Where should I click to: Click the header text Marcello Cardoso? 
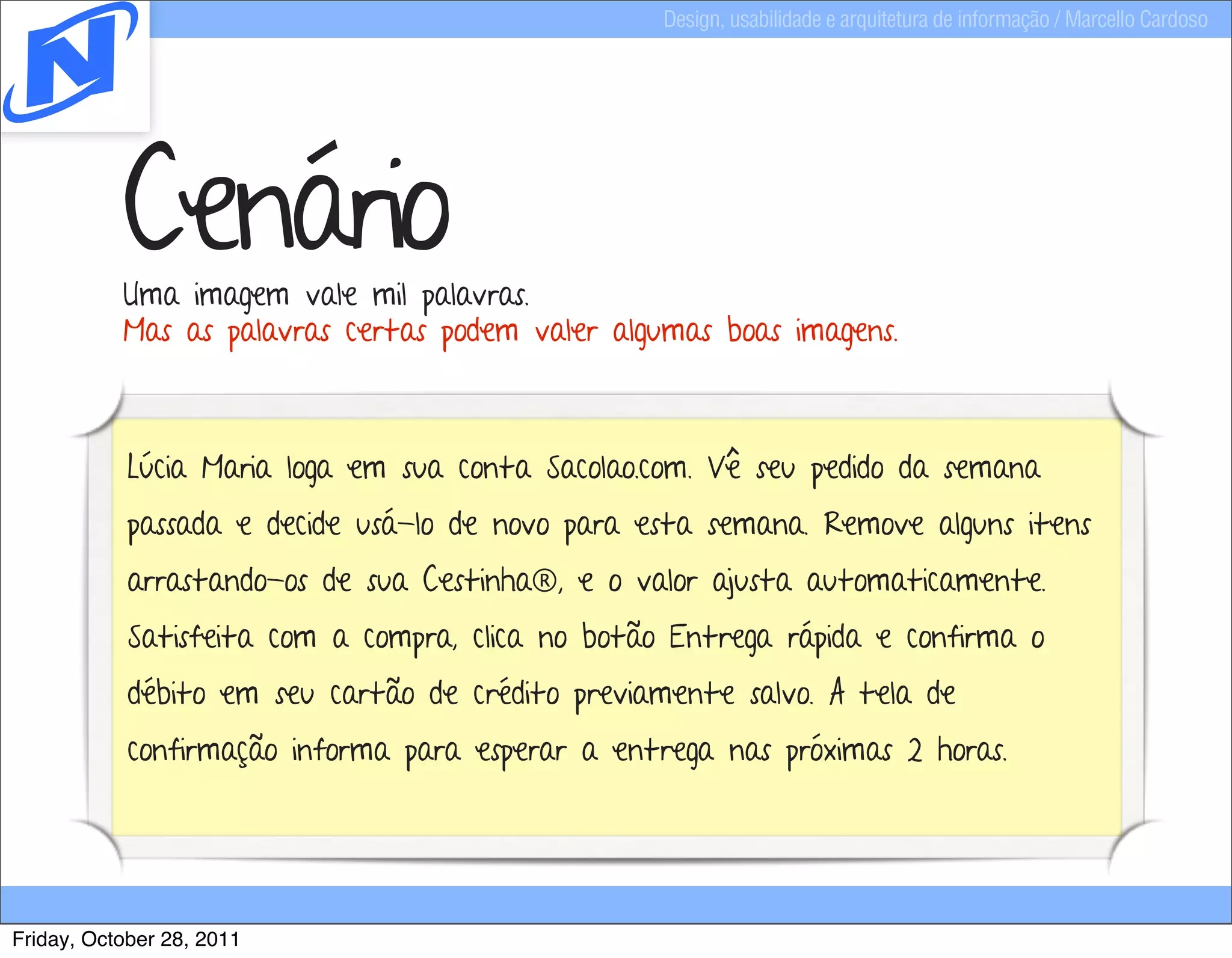click(1136, 20)
